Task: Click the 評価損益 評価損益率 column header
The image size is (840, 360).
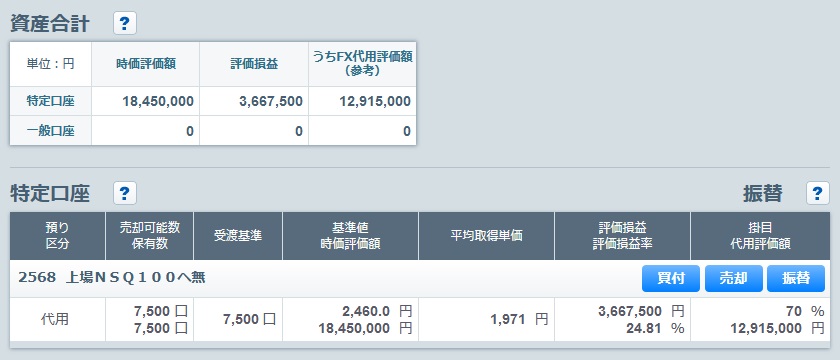Action: pyautogui.click(x=622, y=236)
